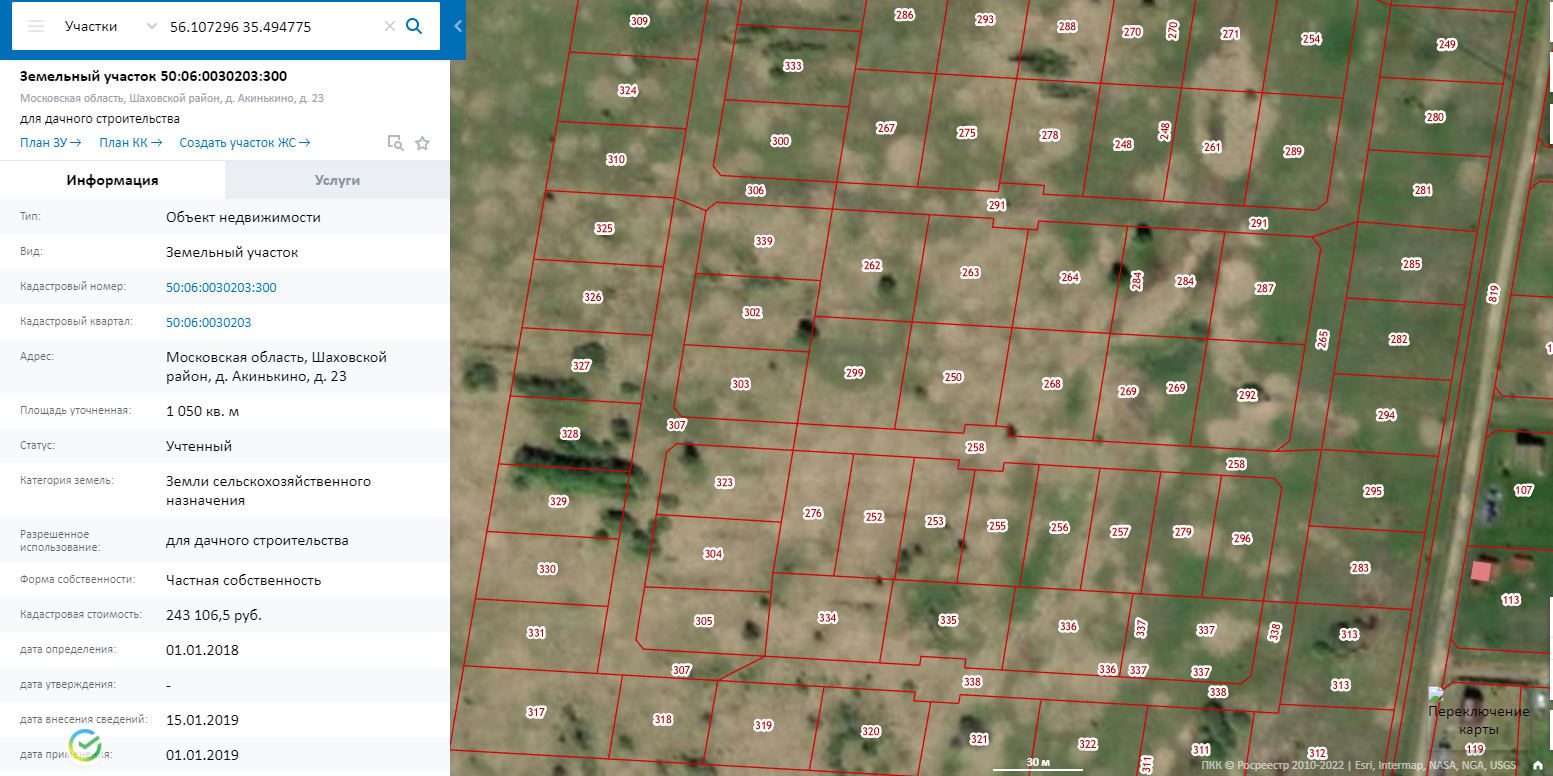Select parcel 299 on the map
Screen dimensions: 1553x776
853,373
